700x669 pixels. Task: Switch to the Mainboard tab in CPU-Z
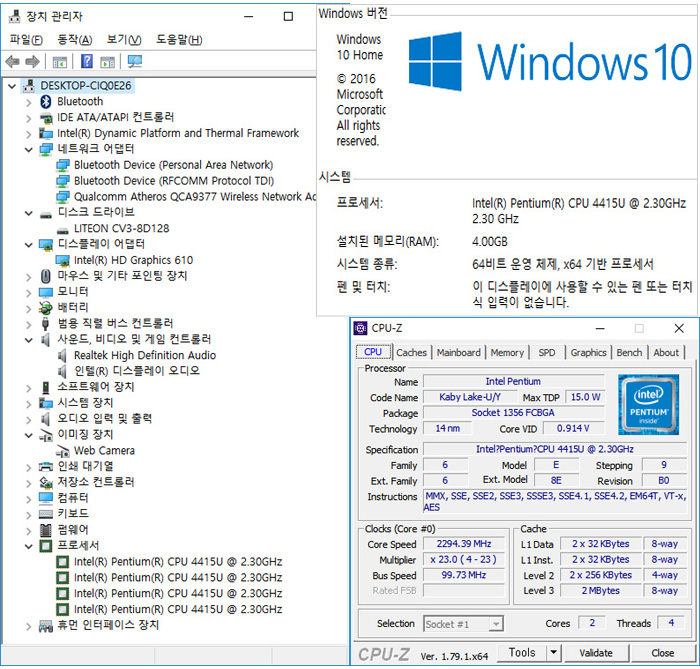tap(458, 353)
